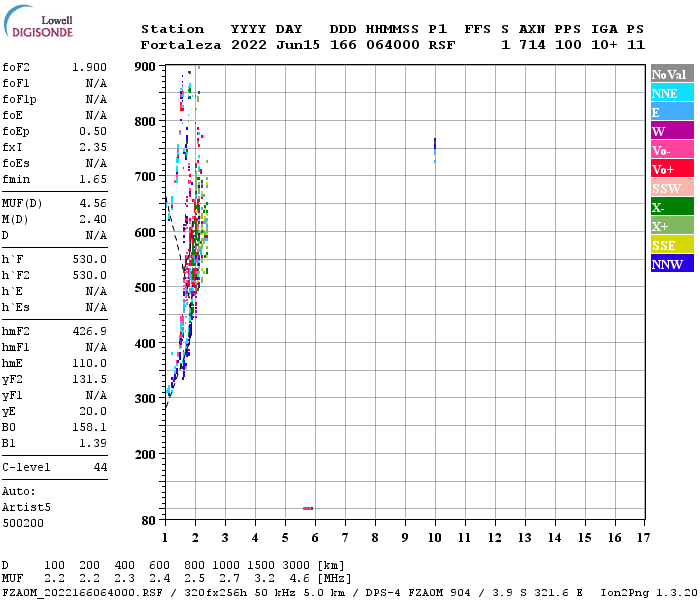The height and width of the screenshot is (600, 700).
Task: Click the 900 km axis label
Action: click(145, 67)
